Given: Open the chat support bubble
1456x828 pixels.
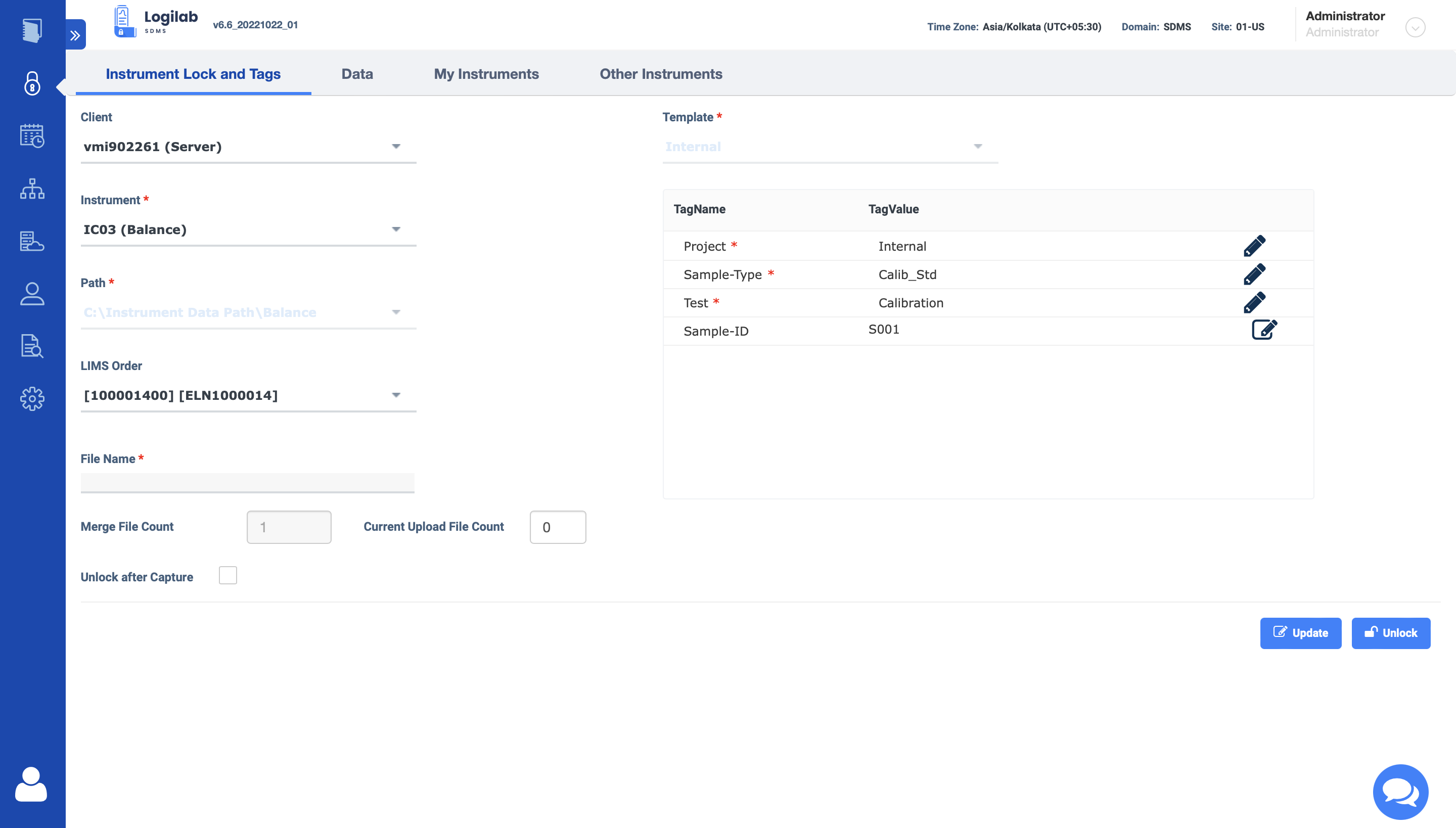Looking at the screenshot, I should 1400,792.
